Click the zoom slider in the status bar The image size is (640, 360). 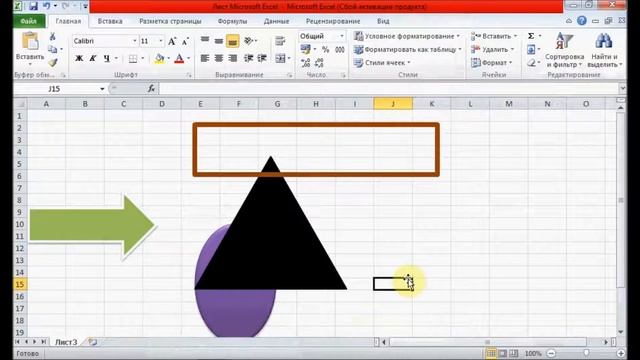[x=586, y=353]
